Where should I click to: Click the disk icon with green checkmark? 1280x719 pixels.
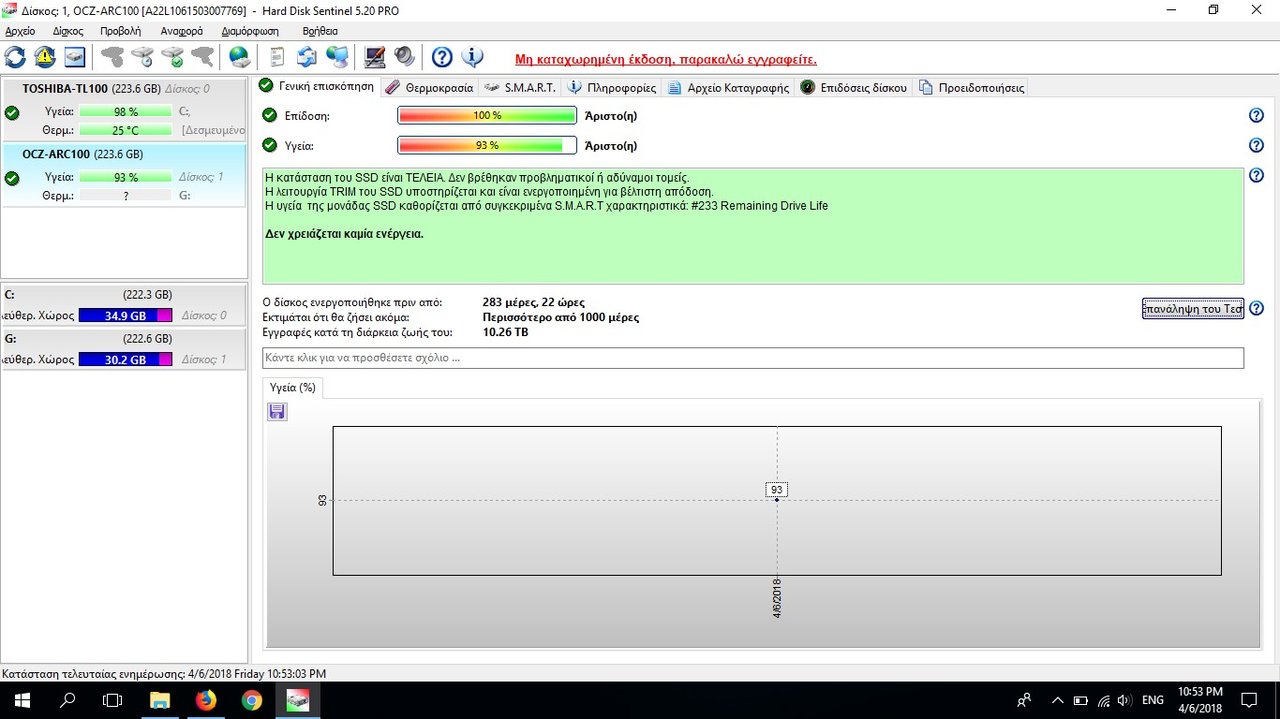point(173,57)
